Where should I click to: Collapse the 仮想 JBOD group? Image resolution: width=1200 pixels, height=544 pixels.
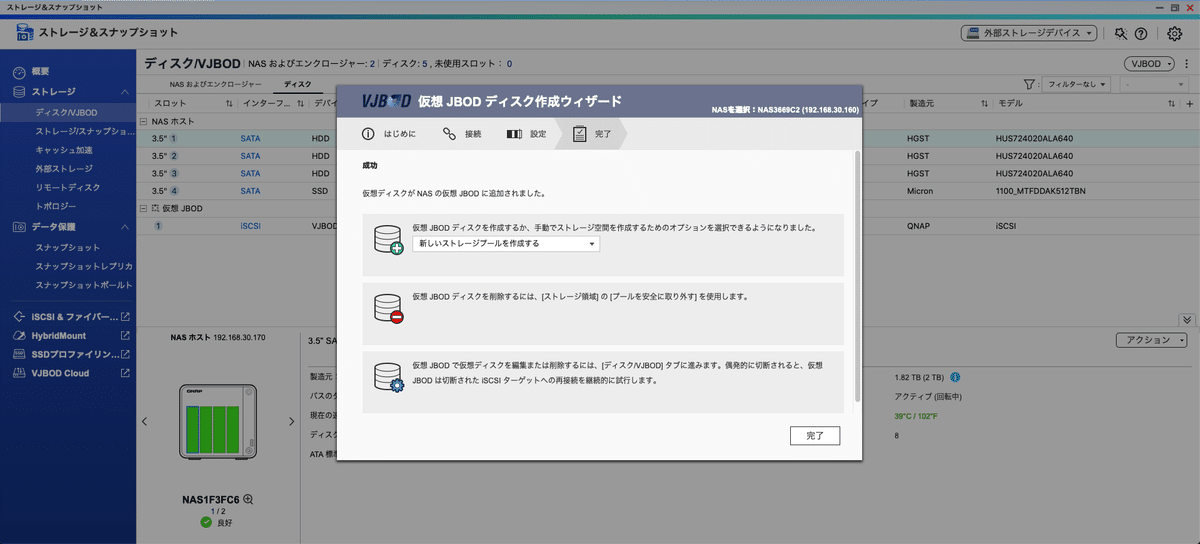(x=143, y=209)
